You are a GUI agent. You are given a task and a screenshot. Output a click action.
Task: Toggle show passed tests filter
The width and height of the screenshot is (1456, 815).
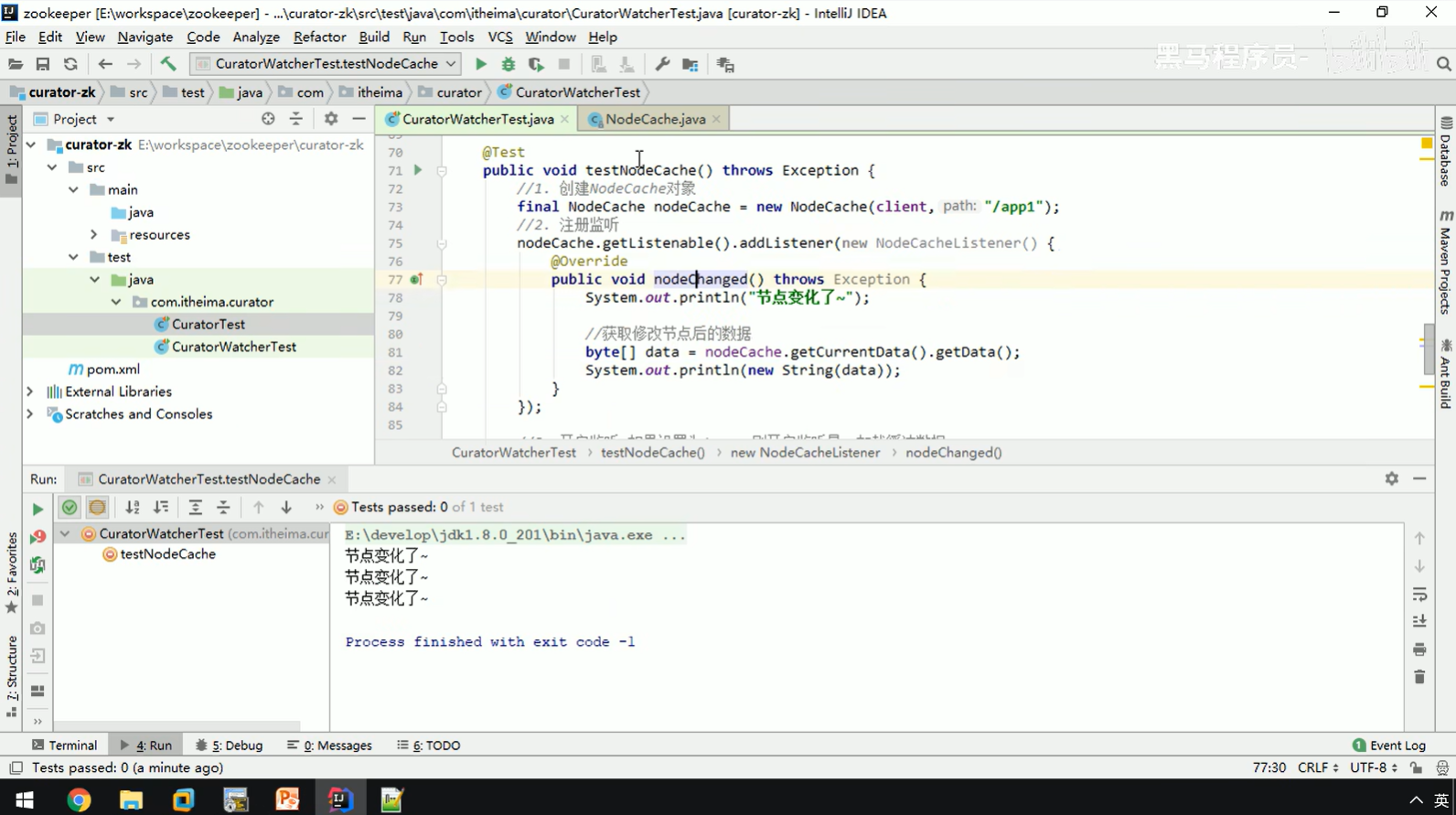tap(70, 507)
